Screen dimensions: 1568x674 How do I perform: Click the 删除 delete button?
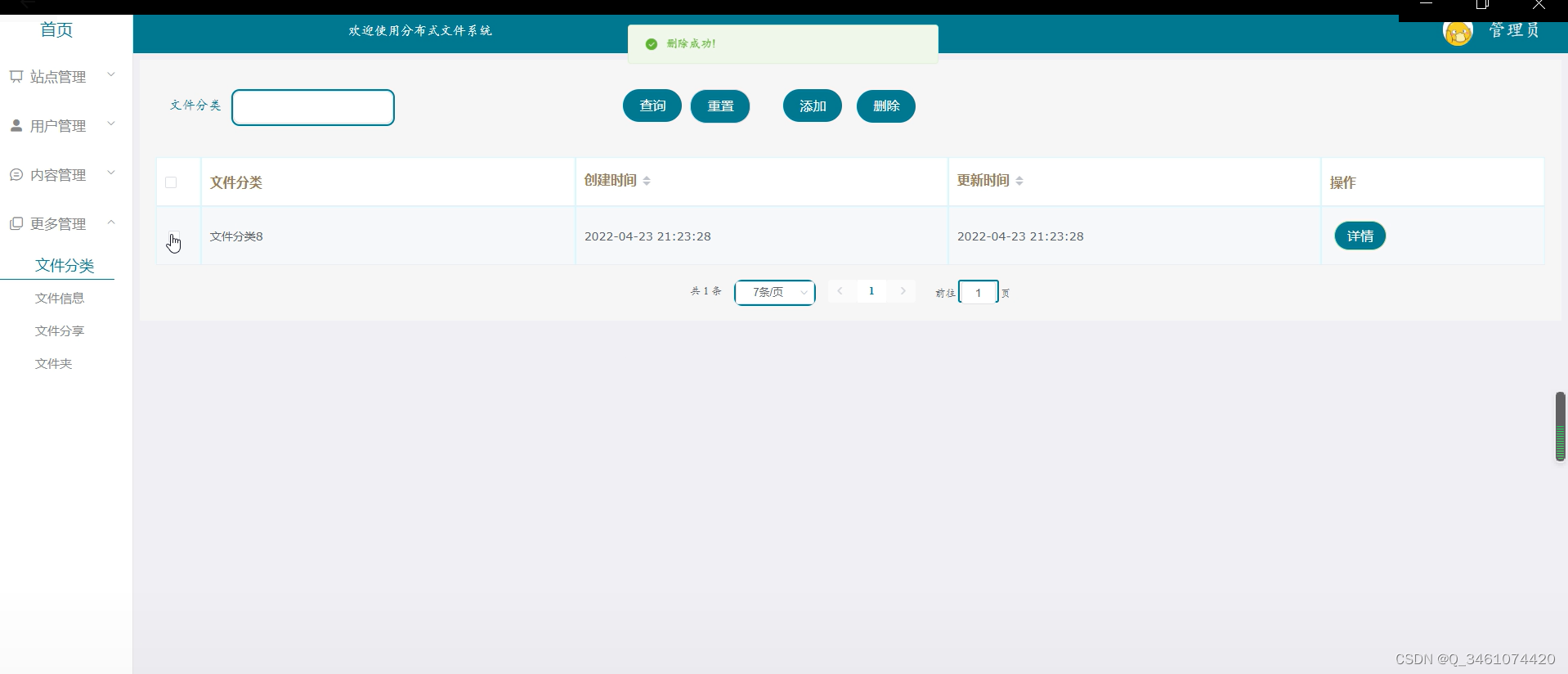pos(886,106)
